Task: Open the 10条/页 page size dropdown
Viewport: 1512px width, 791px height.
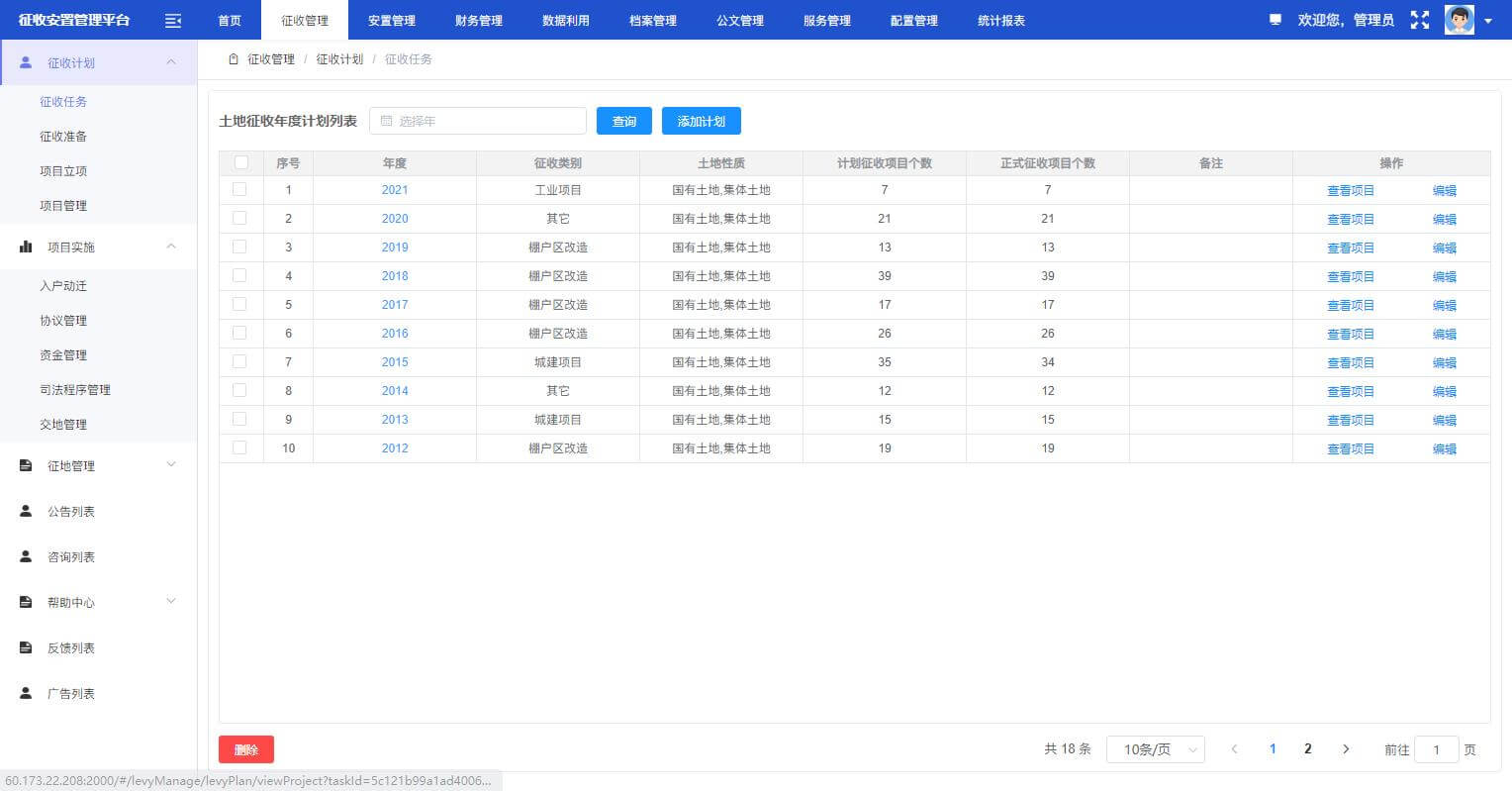Action: coord(1154,749)
